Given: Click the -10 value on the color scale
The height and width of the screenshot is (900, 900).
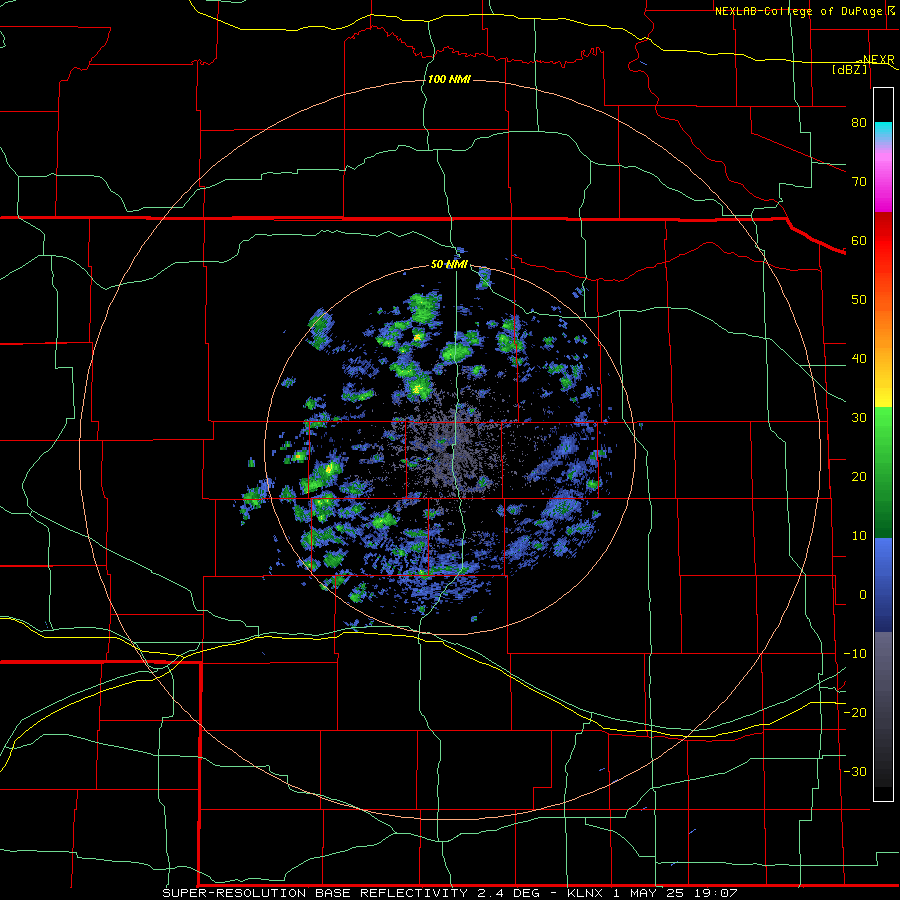Looking at the screenshot, I should [x=855, y=654].
